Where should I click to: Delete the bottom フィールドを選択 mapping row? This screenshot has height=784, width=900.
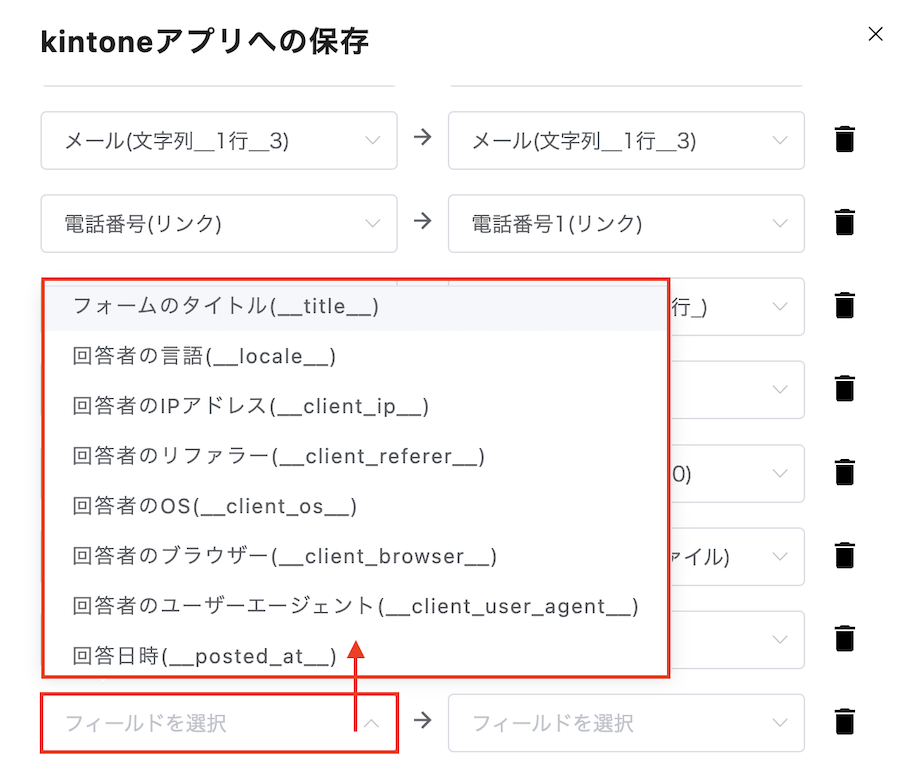844,721
